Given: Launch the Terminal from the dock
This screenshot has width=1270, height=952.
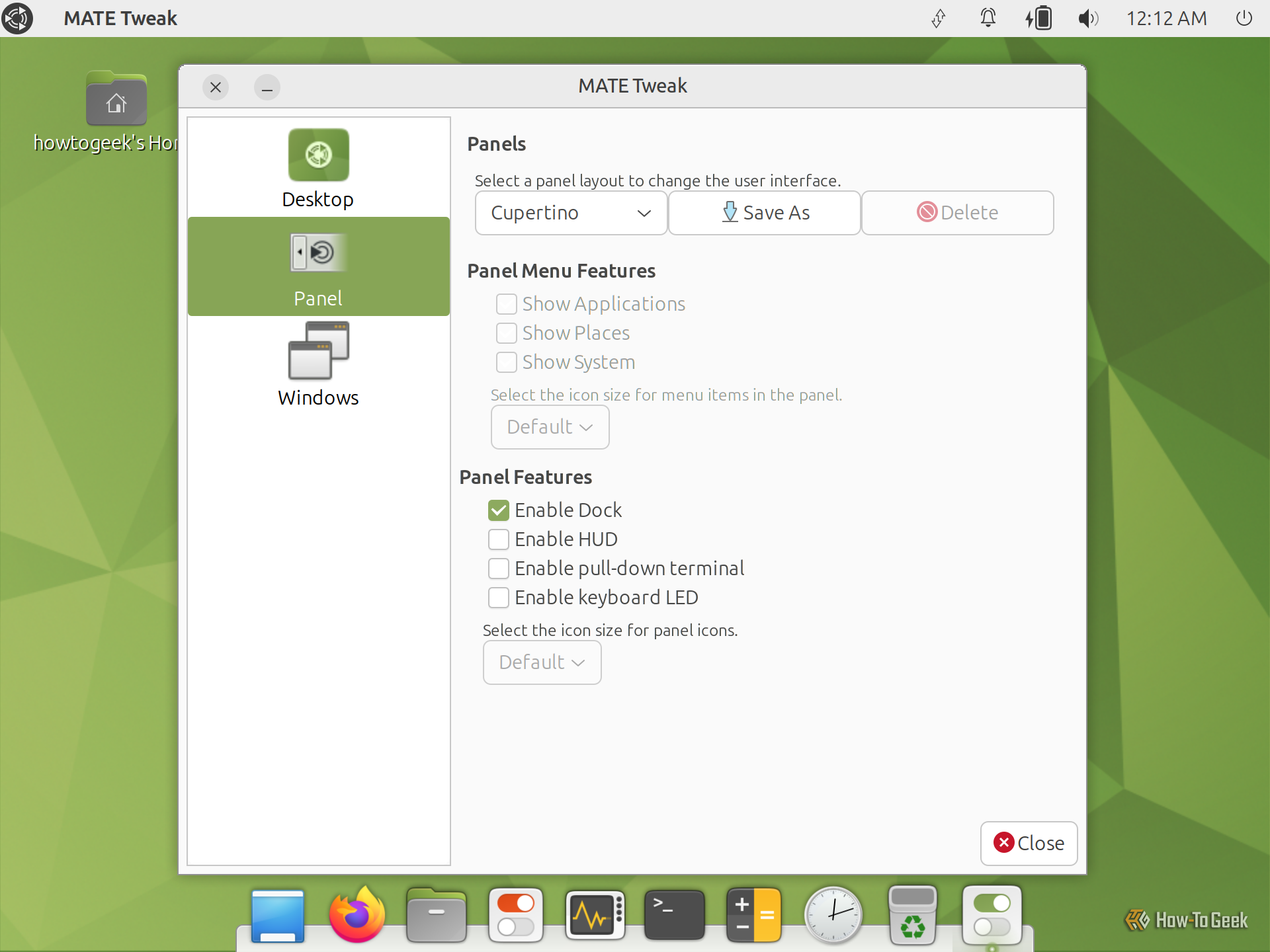Looking at the screenshot, I should coord(675,915).
